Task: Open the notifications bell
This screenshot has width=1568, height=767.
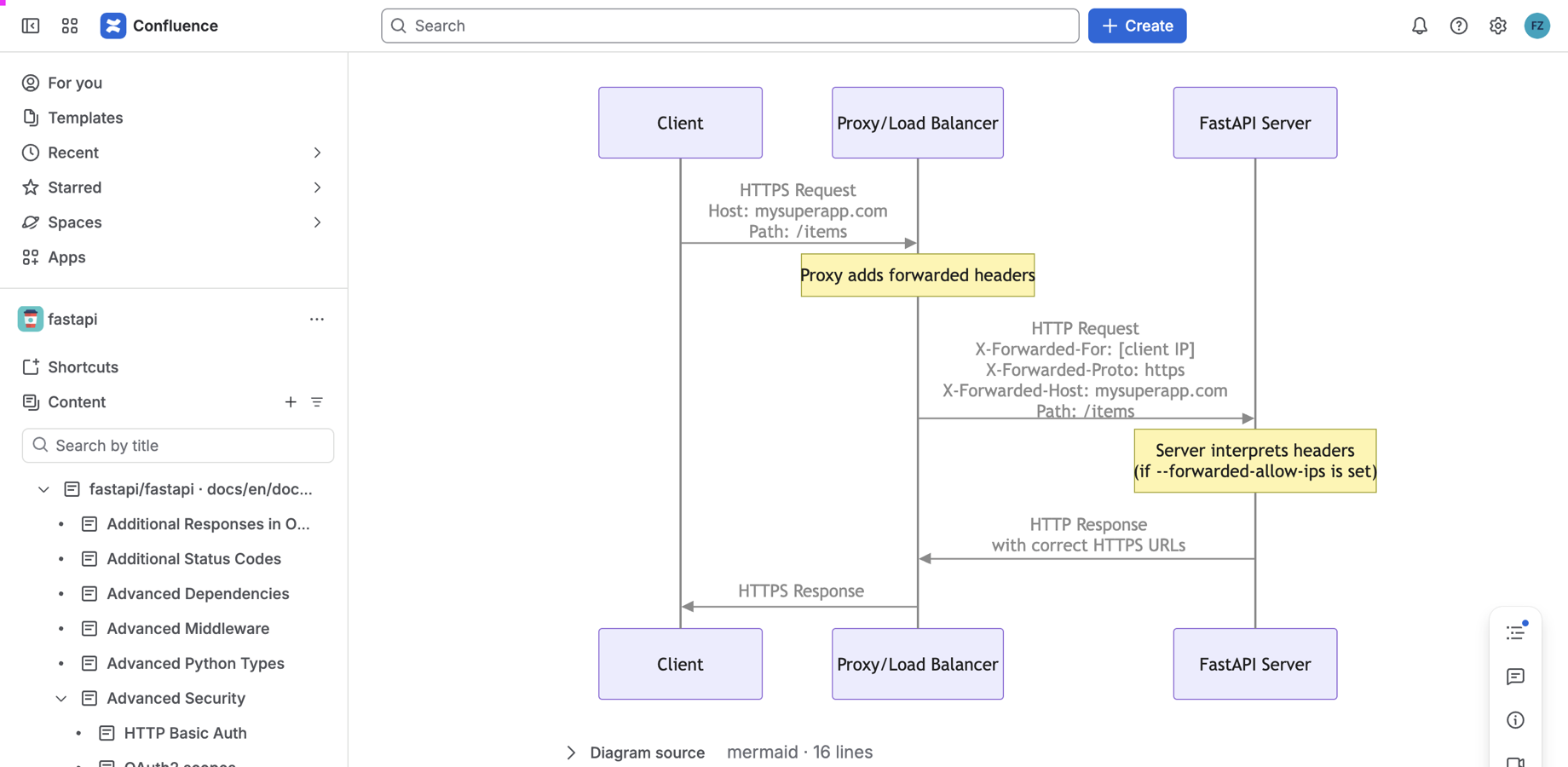Action: (x=1420, y=26)
